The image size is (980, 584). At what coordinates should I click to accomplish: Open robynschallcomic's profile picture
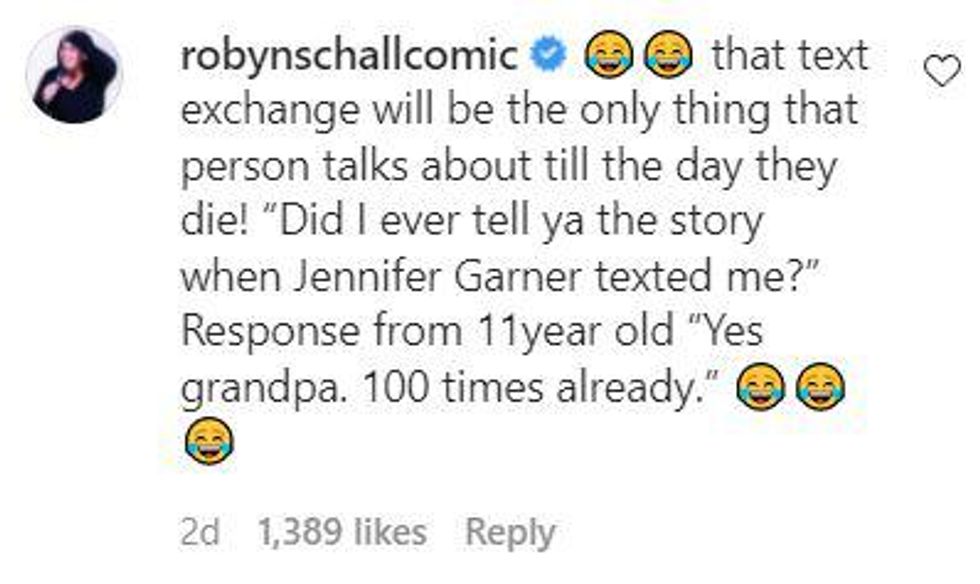73,76
